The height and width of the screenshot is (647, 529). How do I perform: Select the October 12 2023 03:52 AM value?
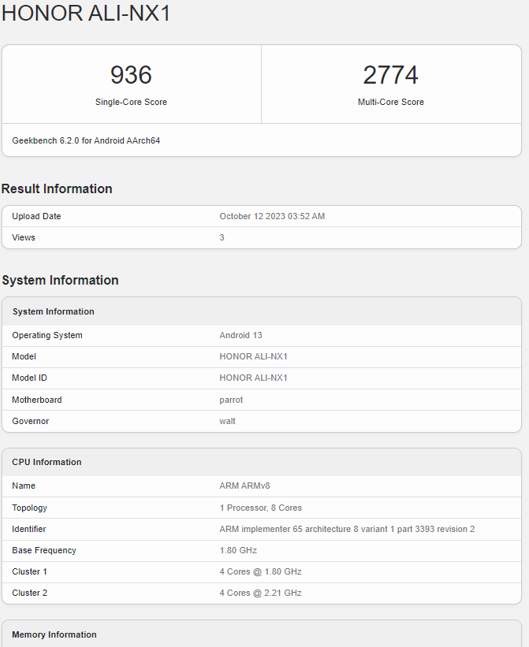point(272,216)
